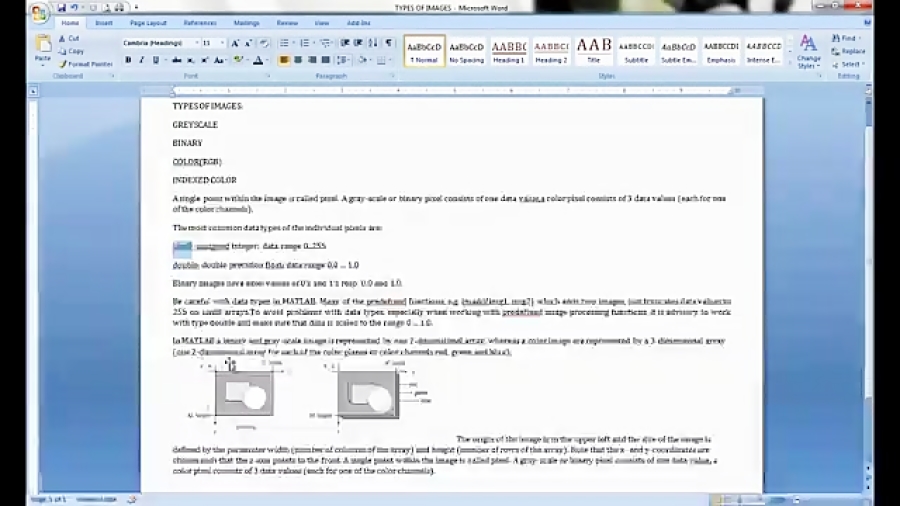Save the document from Quick Access toolbar
Viewport: 900px width, 506px height.
(x=61, y=7)
